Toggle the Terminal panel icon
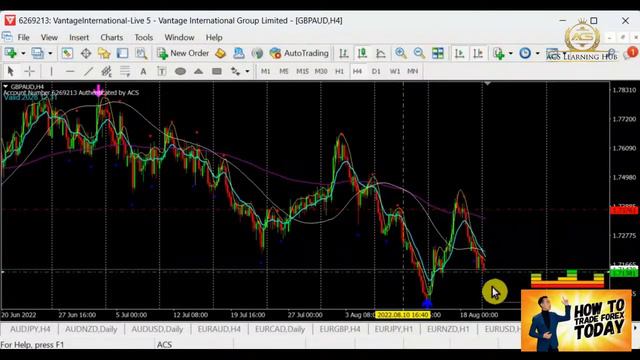Image resolution: width=640 pixels, height=360 pixels. 122,53
